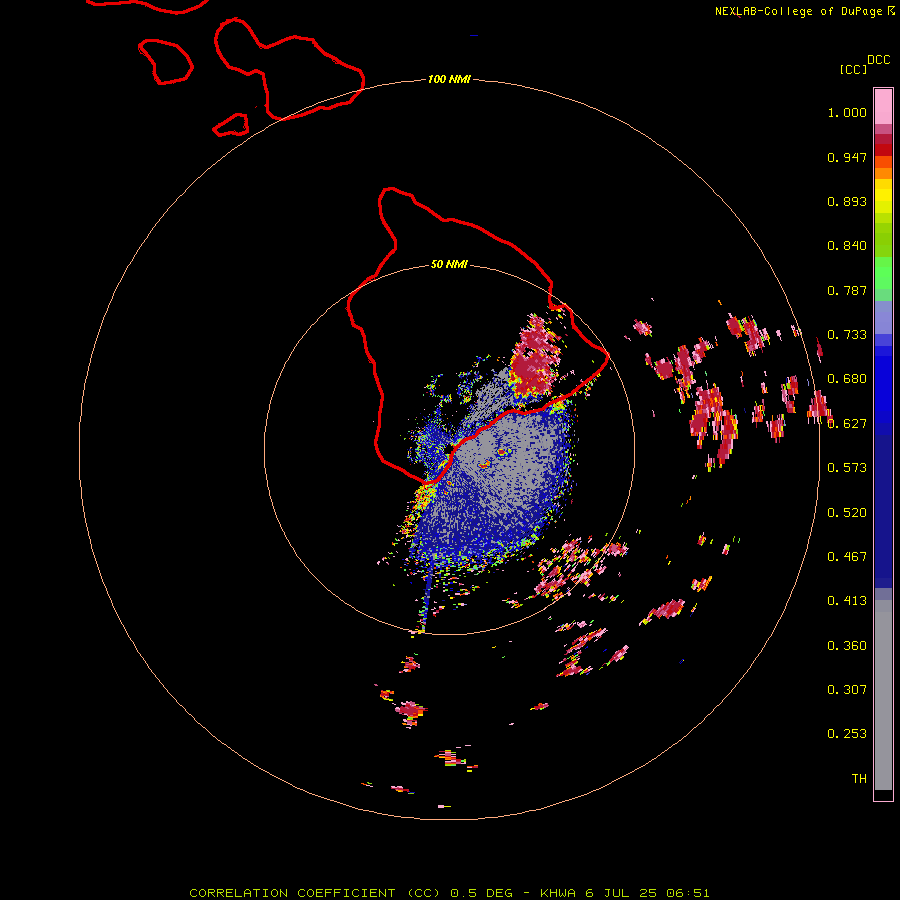Viewport: 900px width, 900px height.
Task: Click the 0.787 scale value
Action: pos(847,290)
